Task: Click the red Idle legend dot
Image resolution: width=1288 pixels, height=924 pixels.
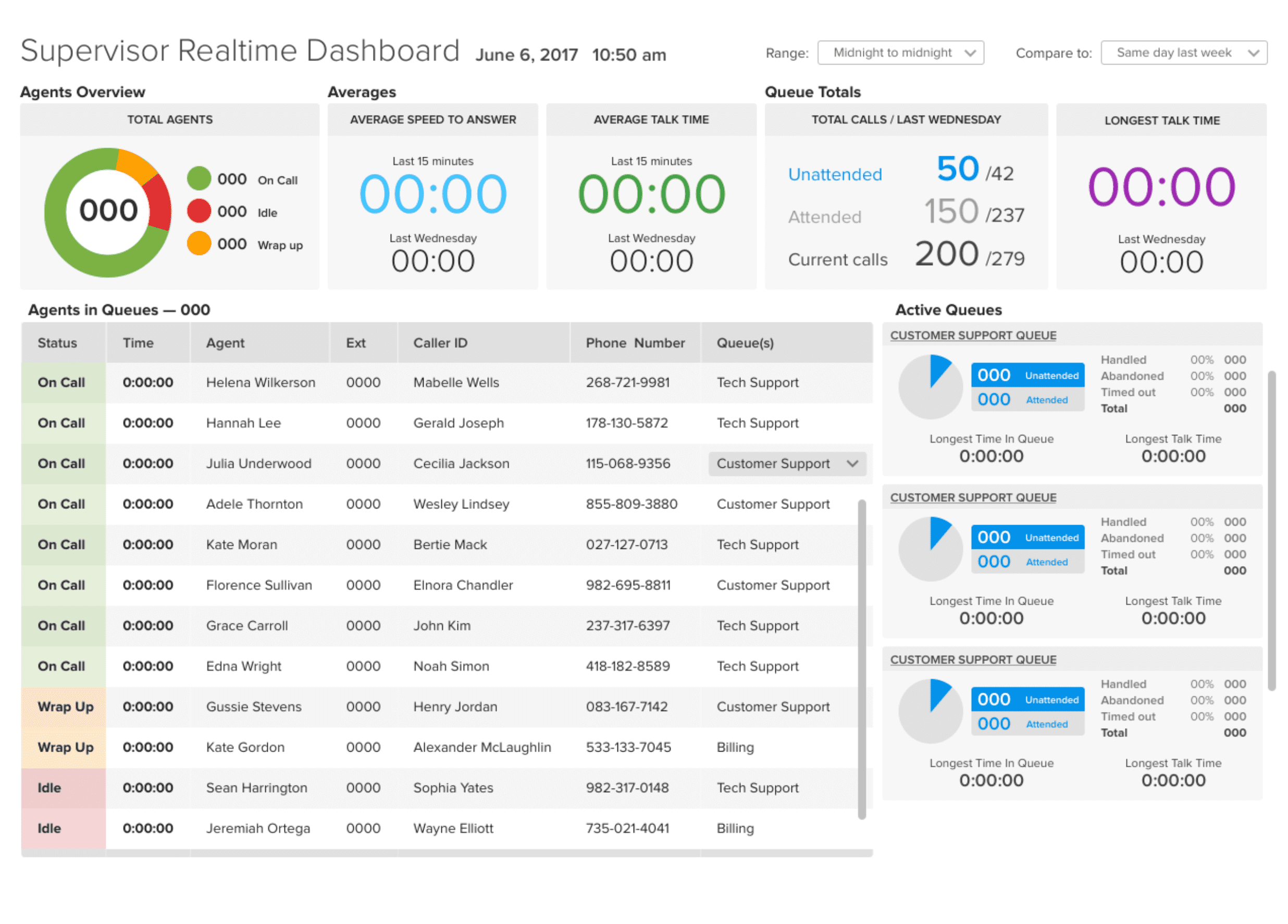Action: (199, 211)
